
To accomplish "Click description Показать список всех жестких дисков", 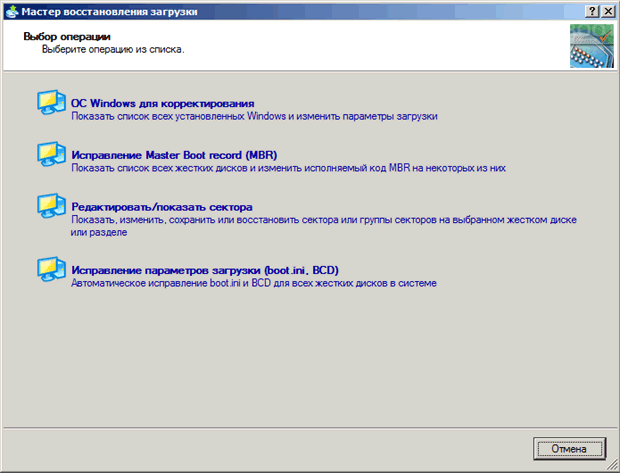I will tap(288, 168).
